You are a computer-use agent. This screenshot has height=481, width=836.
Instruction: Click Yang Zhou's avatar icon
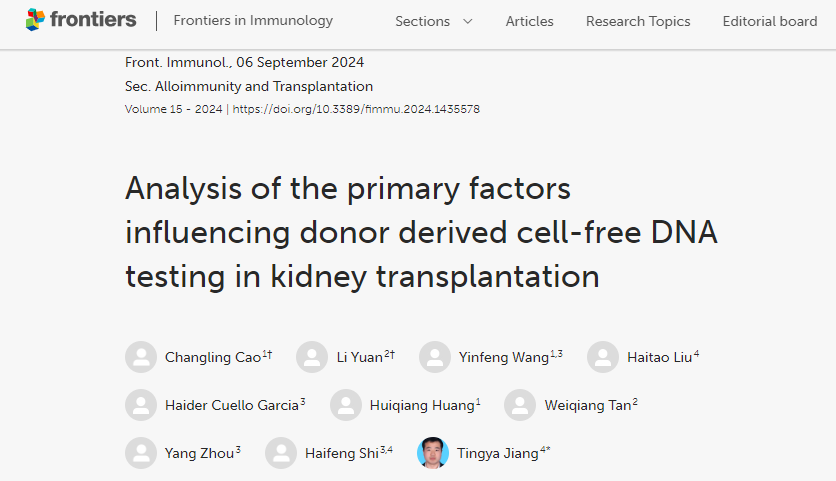click(141, 453)
